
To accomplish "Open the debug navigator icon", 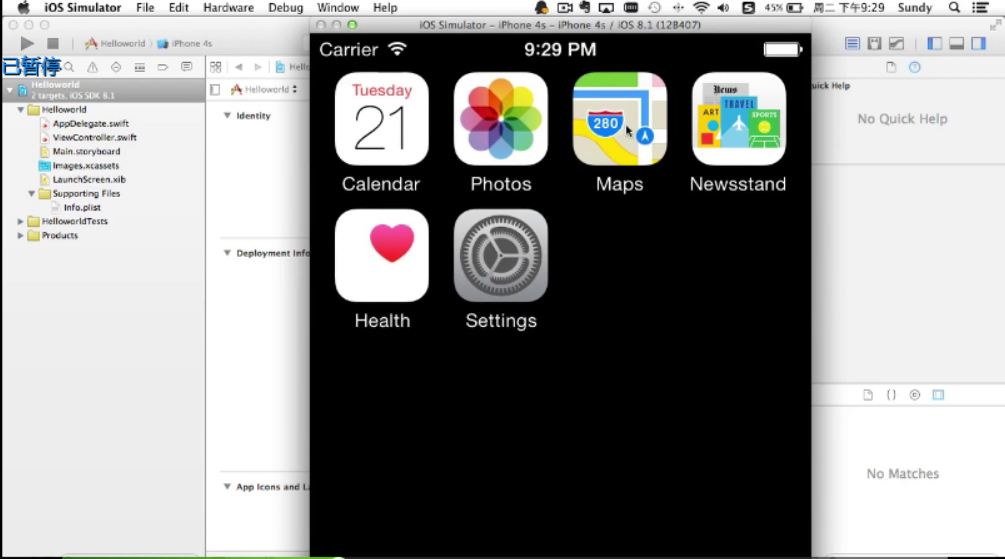I will click(x=139, y=67).
